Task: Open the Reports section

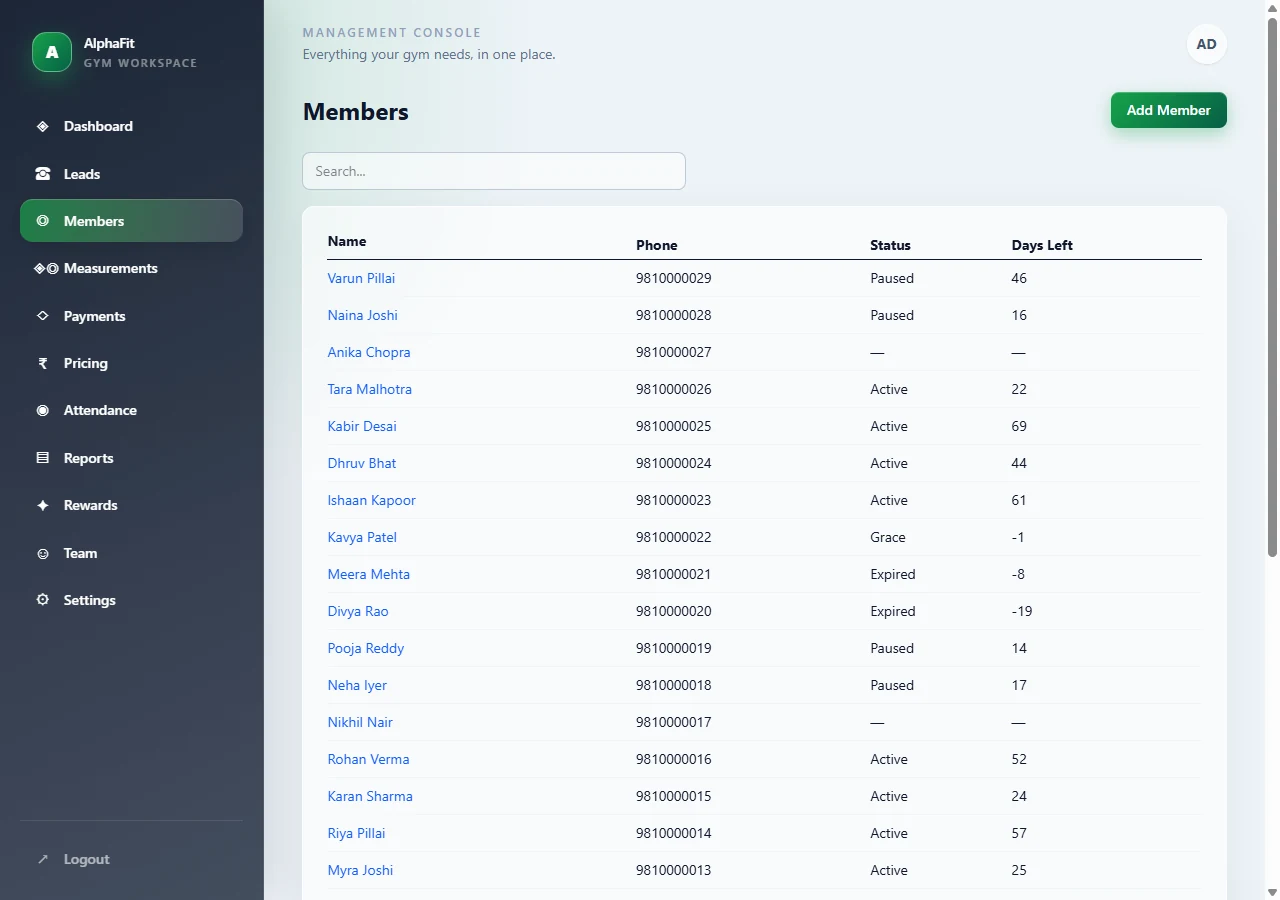Action: (131, 458)
